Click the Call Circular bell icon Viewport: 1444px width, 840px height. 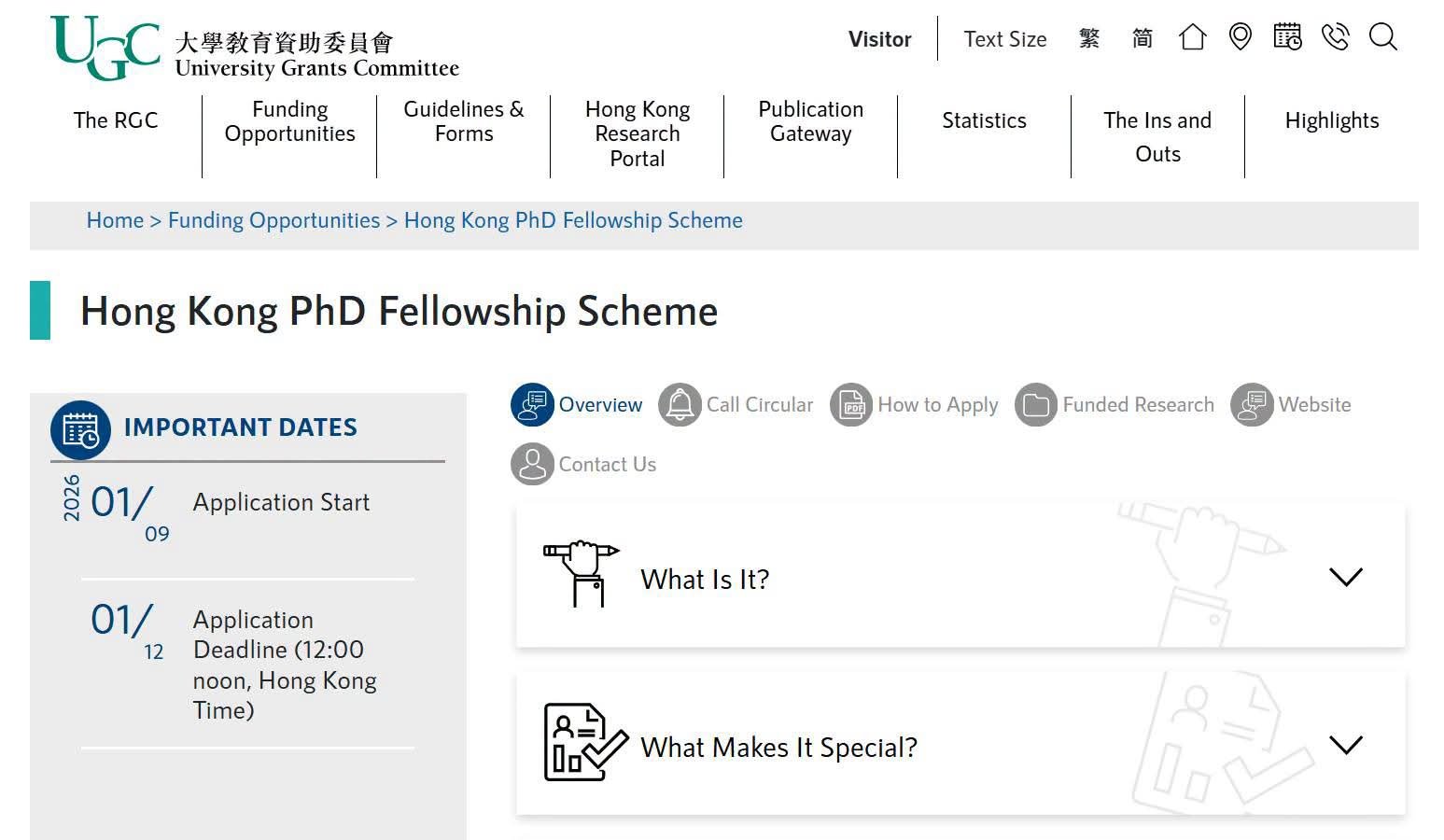pyautogui.click(x=680, y=405)
